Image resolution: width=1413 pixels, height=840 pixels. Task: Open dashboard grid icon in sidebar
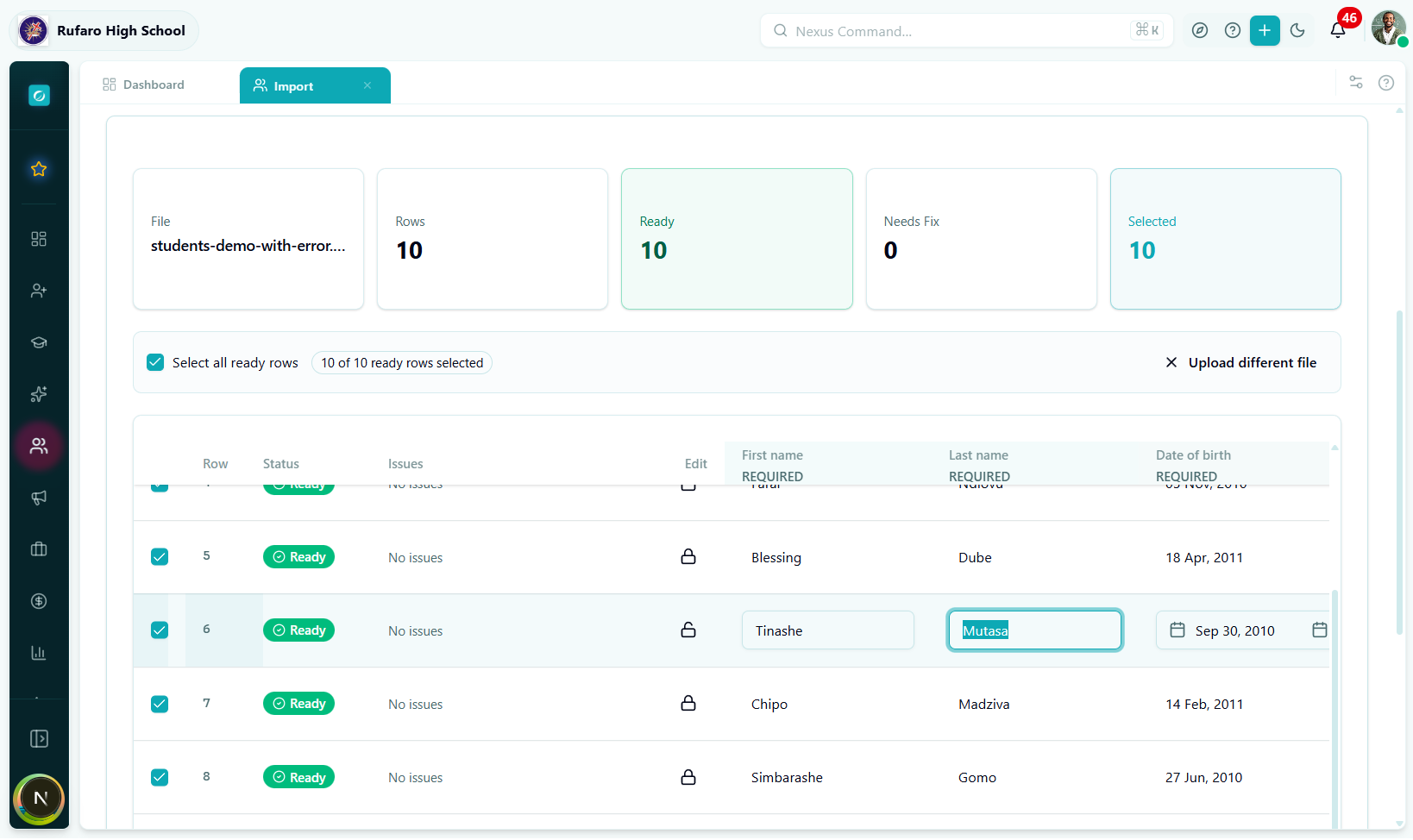(x=39, y=239)
